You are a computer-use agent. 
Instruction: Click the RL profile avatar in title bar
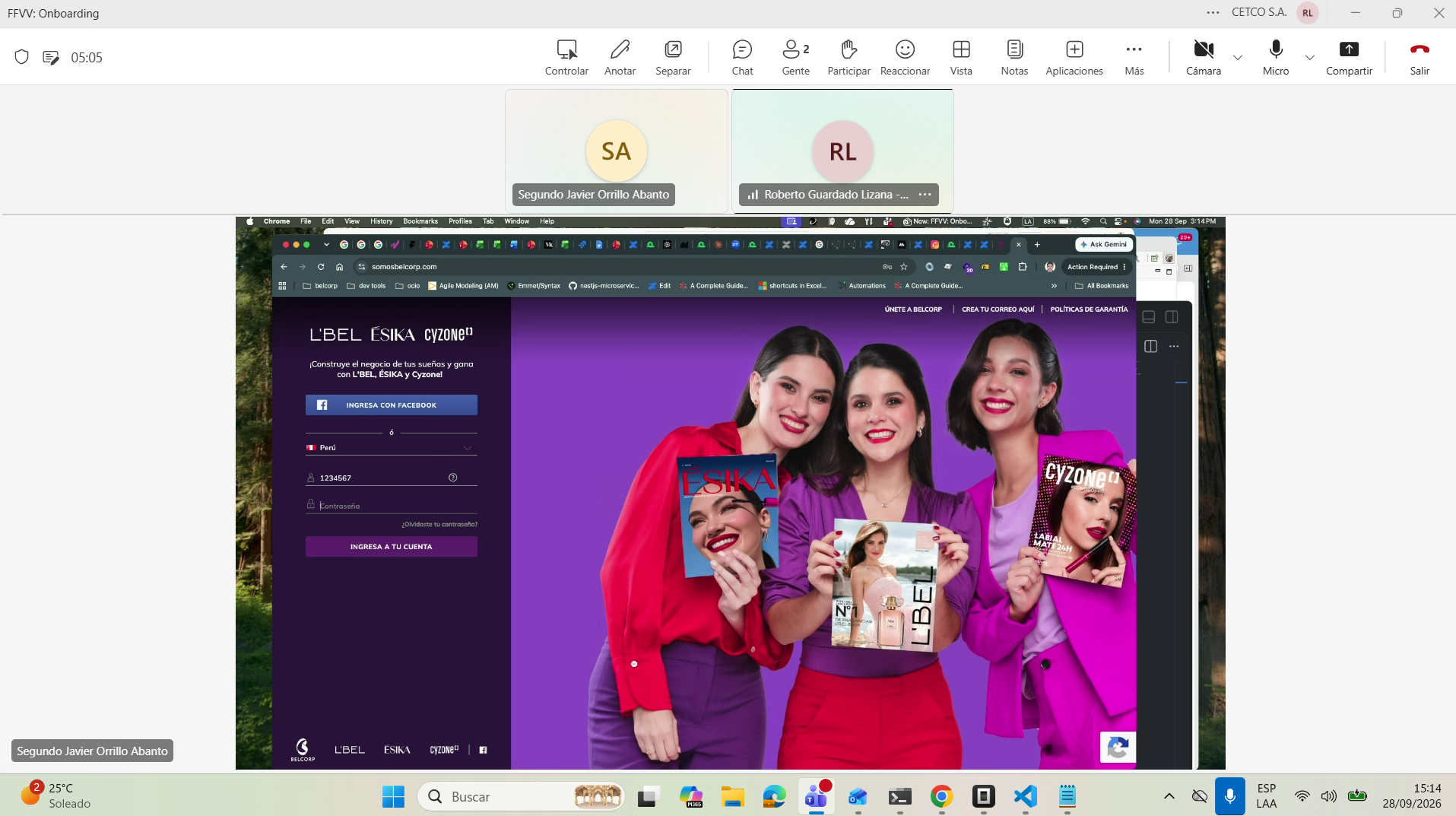click(x=1308, y=13)
